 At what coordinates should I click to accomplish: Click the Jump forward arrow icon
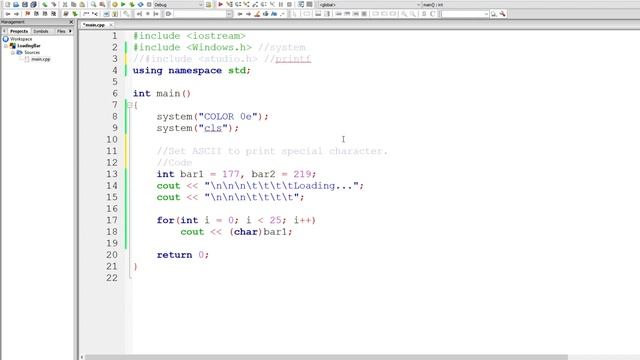pyautogui.click(x=17, y=14)
